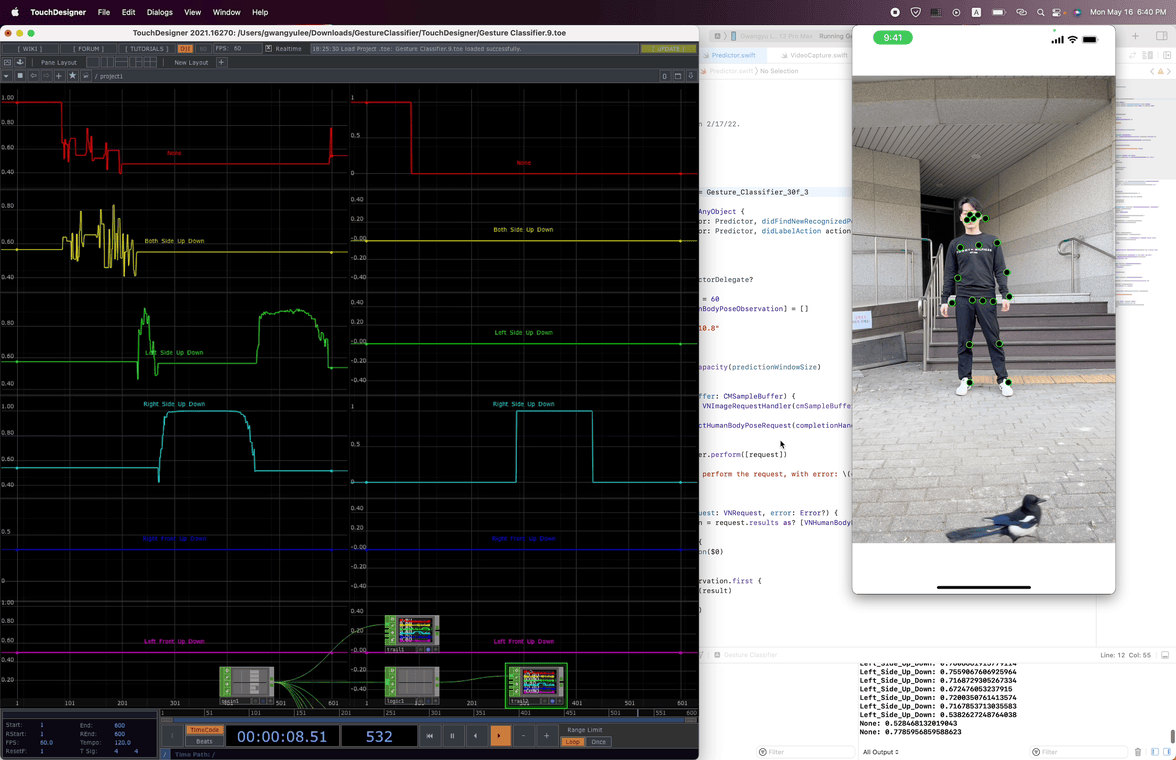Viewport: 1176px width, 760px height.
Task: Enable Loop range limit
Action: (x=572, y=742)
